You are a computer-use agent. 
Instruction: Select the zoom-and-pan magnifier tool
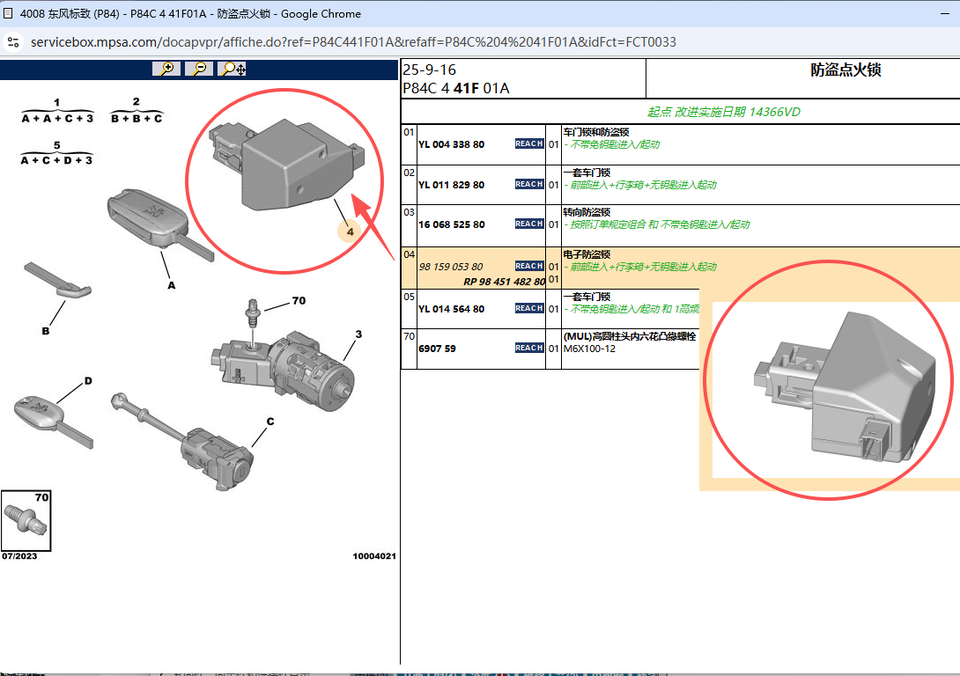coord(234,68)
